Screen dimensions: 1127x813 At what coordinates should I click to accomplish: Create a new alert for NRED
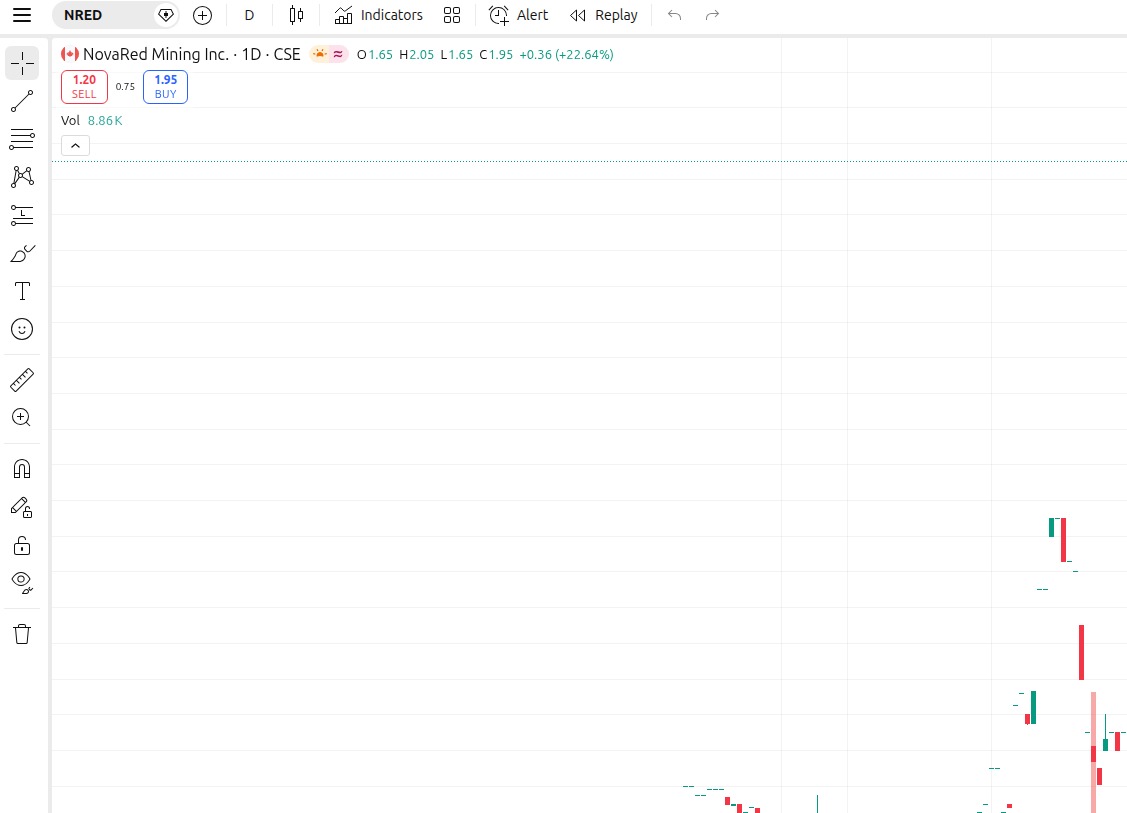coord(518,15)
